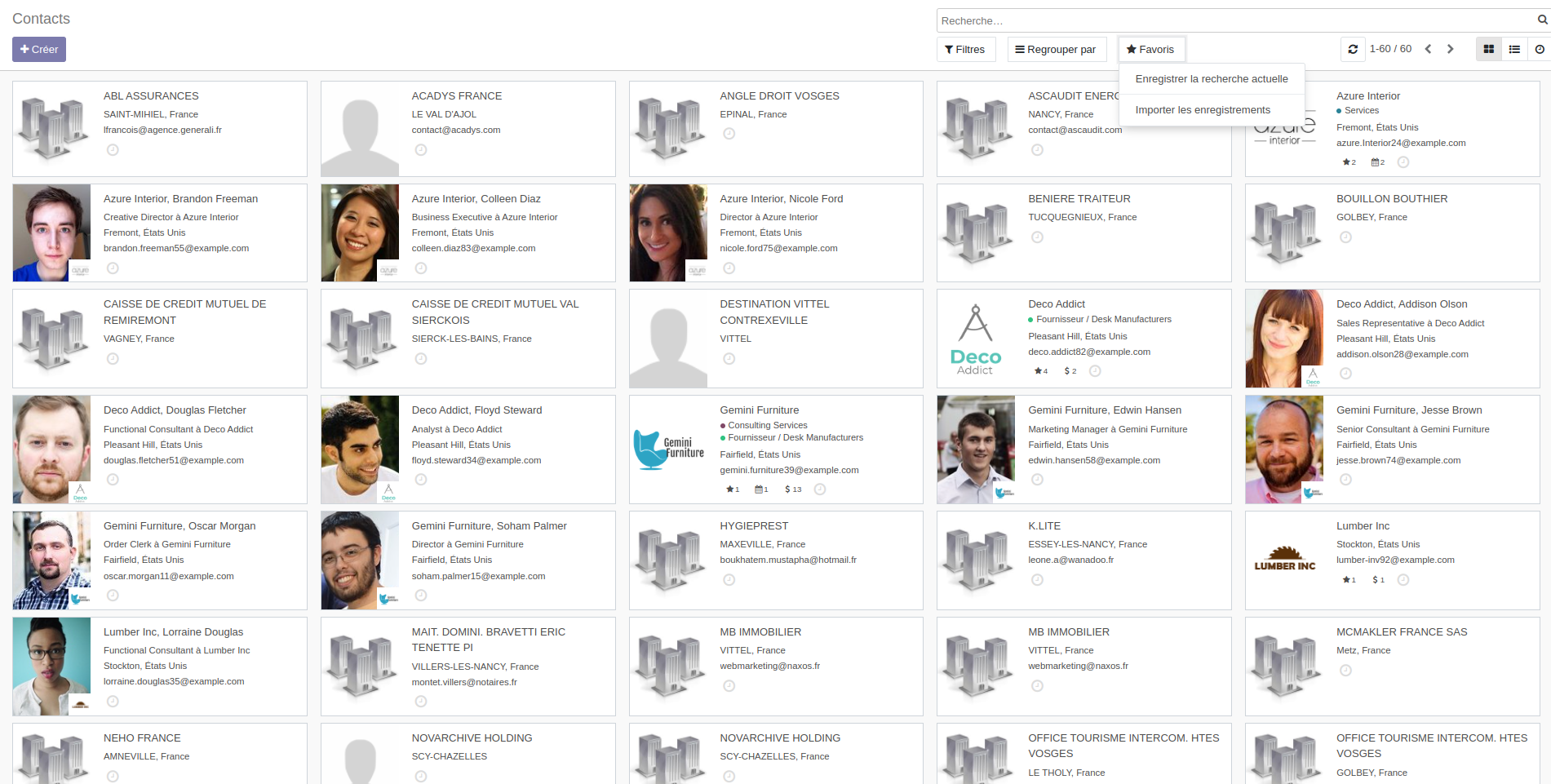Click meetings calendar icon on Azure Interior card
1551x784 pixels.
point(1378,162)
